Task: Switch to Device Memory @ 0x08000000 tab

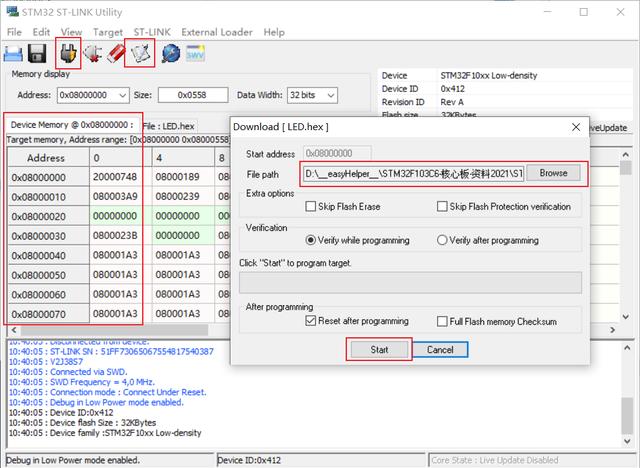Action: tap(72, 125)
